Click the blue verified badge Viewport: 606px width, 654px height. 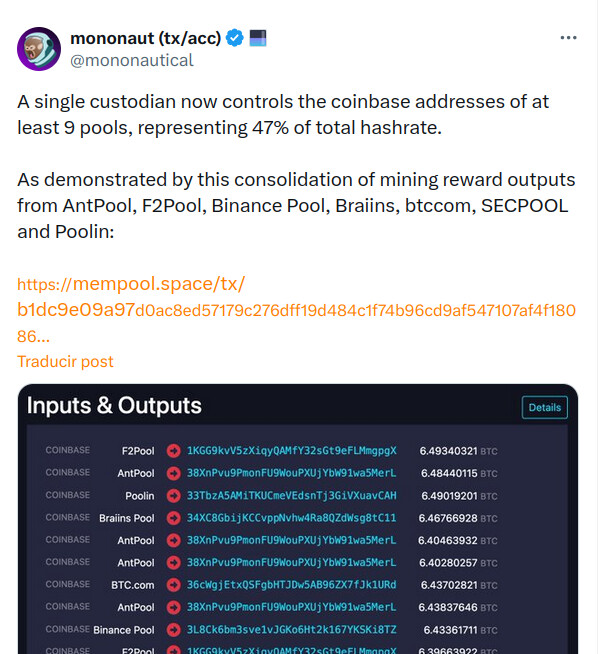235,38
